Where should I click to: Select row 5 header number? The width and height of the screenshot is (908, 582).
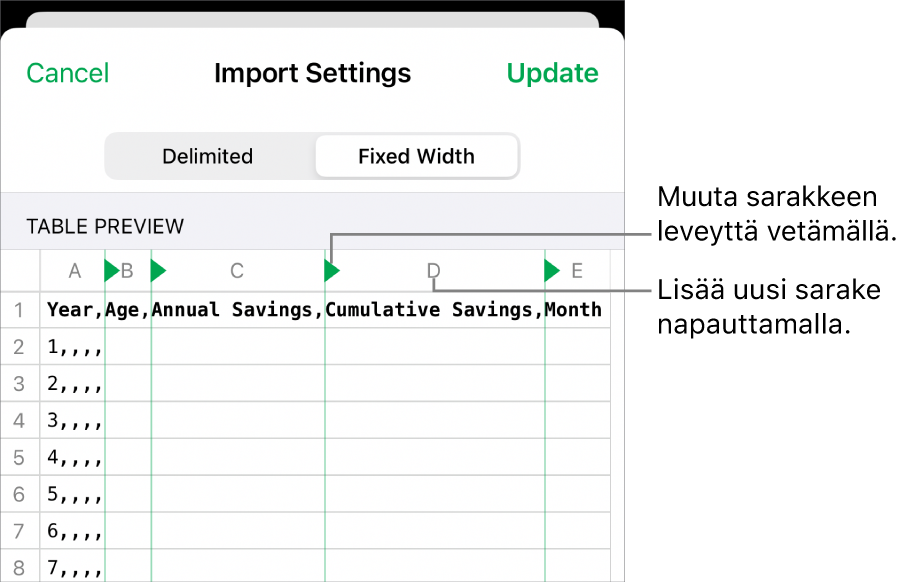(19, 458)
